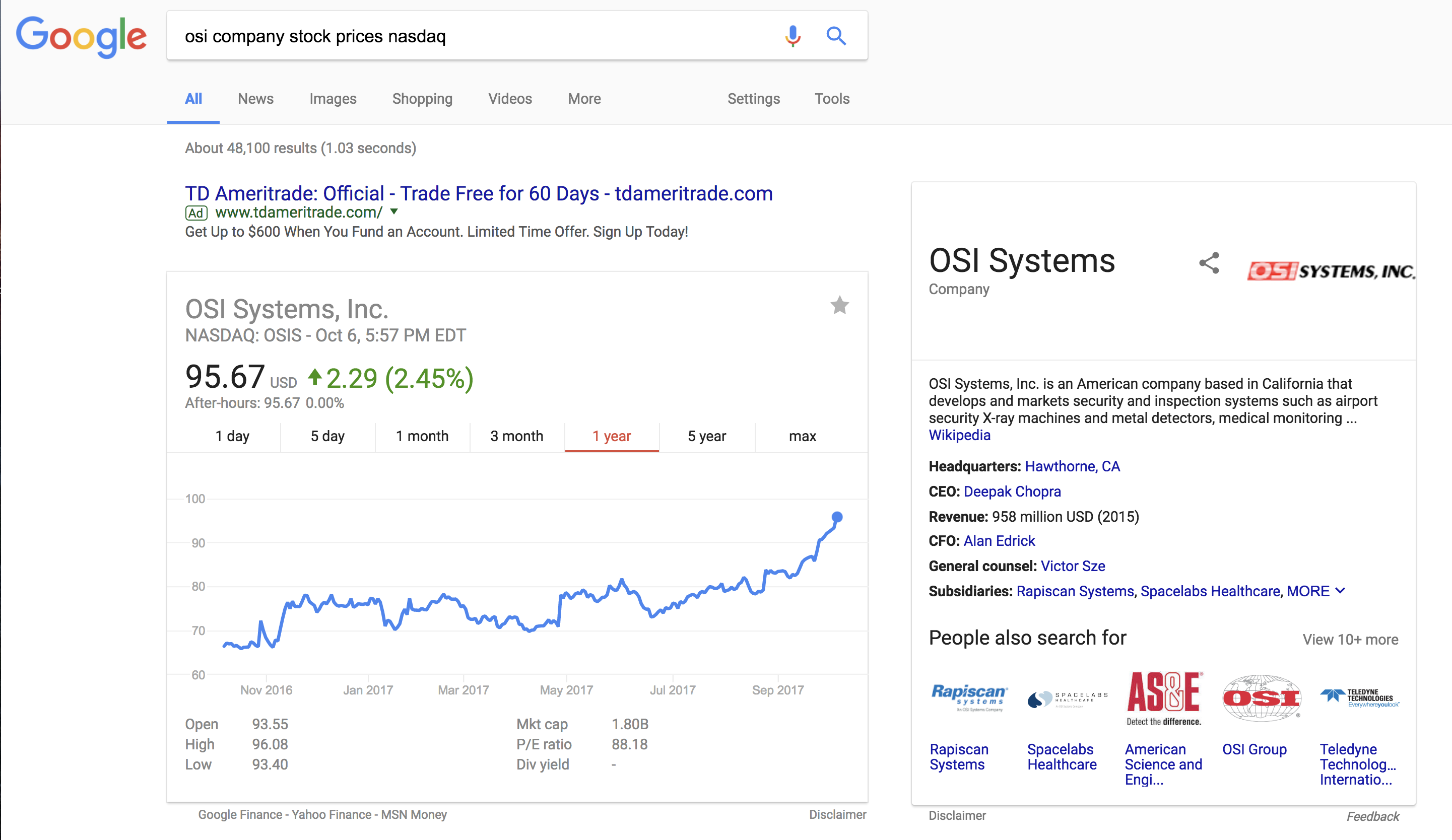The width and height of the screenshot is (1452, 840).
Task: Open the Tools search options
Action: click(832, 99)
